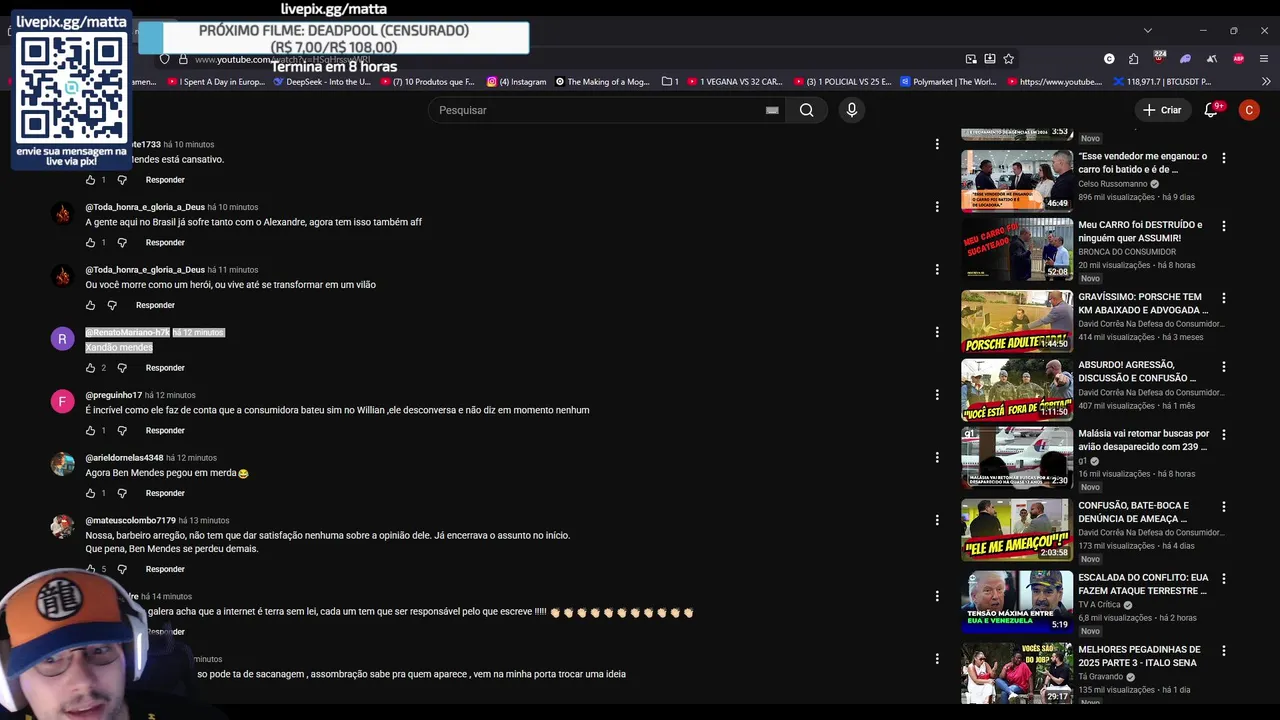Open the Celso Russomanno channel link
The image size is (1280, 720).
(1113, 184)
